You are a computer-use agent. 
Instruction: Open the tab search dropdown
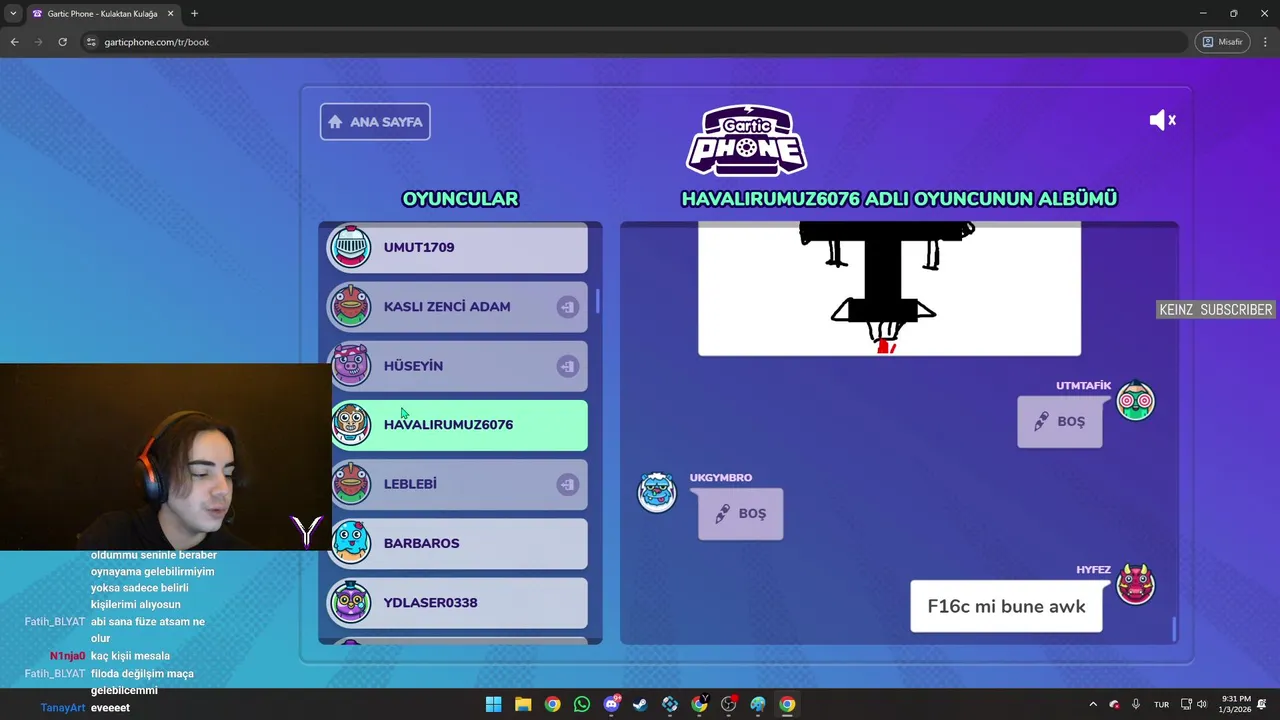(x=12, y=14)
